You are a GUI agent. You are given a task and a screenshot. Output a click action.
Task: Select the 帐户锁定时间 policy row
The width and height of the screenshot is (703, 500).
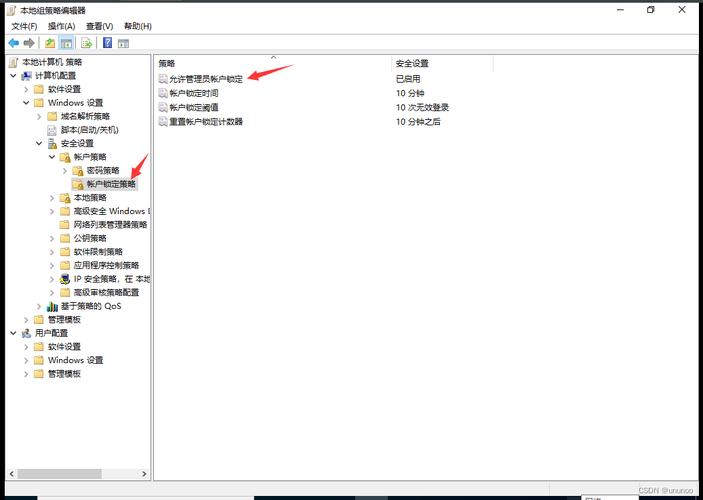pyautogui.click(x=194, y=93)
